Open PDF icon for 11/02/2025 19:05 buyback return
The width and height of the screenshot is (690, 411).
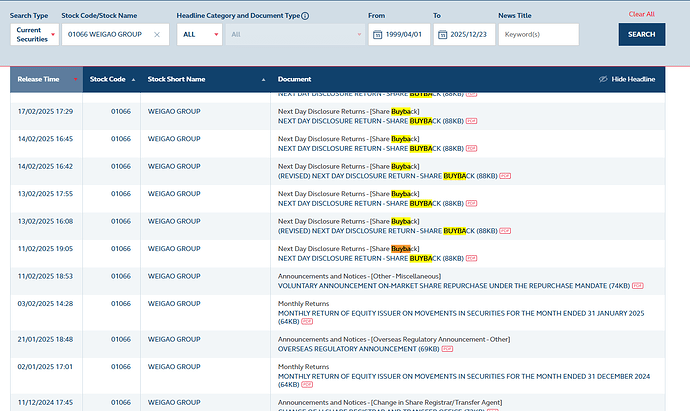coord(471,258)
